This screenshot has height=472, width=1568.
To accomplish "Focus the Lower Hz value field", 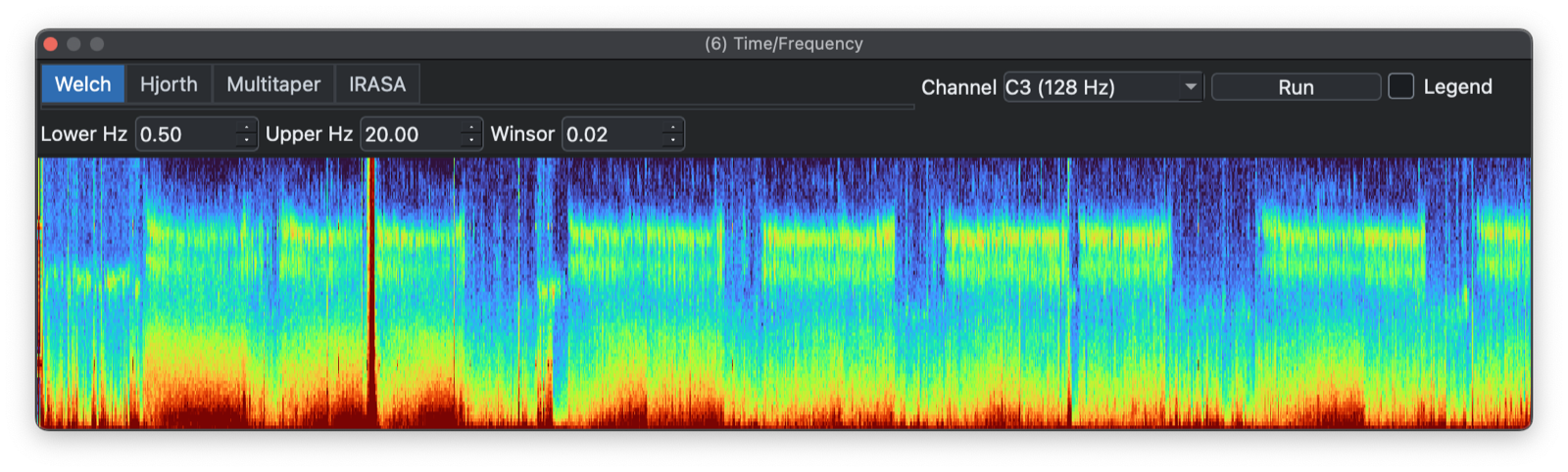I will [186, 134].
